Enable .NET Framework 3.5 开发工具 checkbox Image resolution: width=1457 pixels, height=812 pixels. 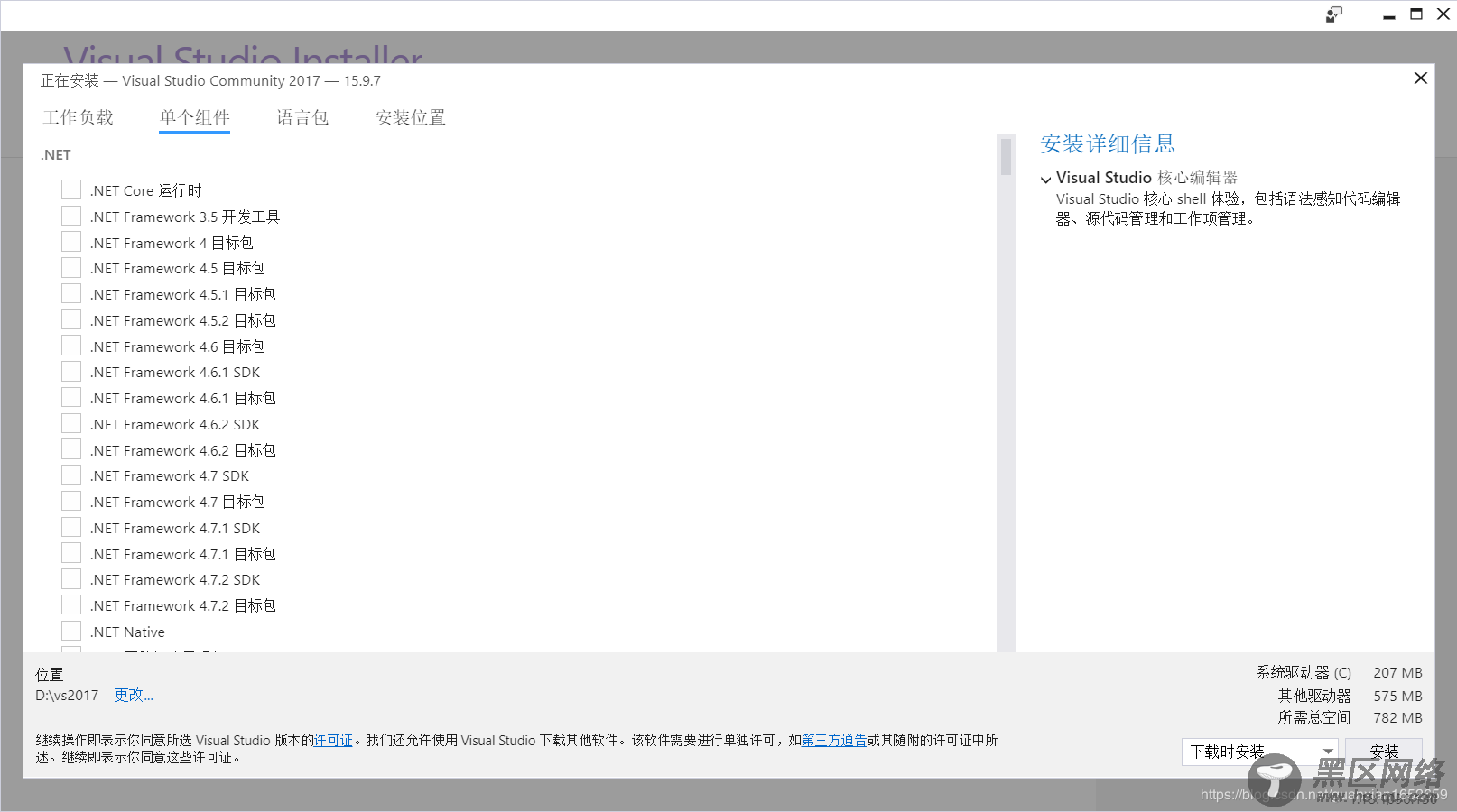coord(71,216)
